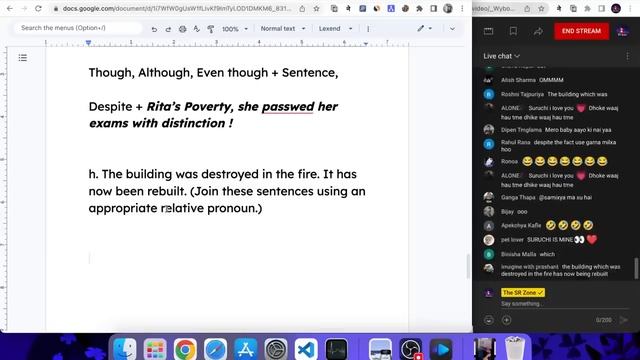This screenshot has height=360, width=640.
Task: Click the docs.google.com address bar
Action: [x=177, y=8]
